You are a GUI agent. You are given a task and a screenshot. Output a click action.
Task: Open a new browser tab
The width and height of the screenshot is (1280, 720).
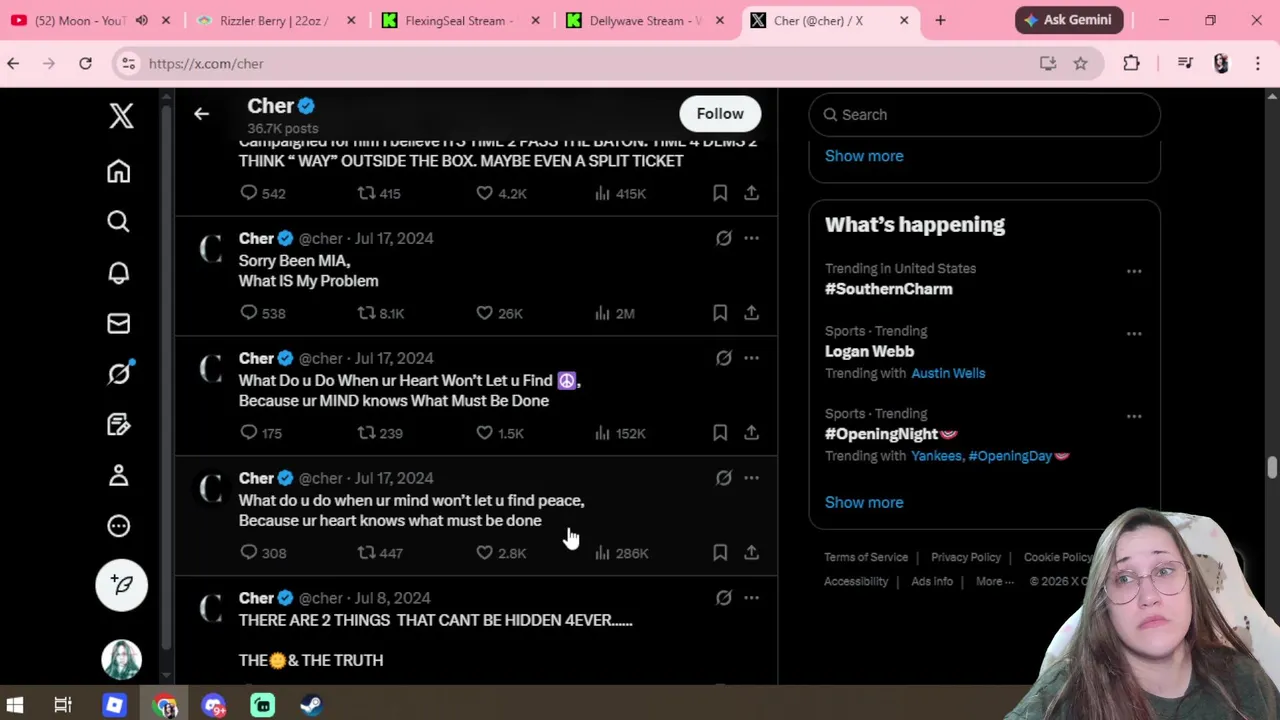pos(940,20)
